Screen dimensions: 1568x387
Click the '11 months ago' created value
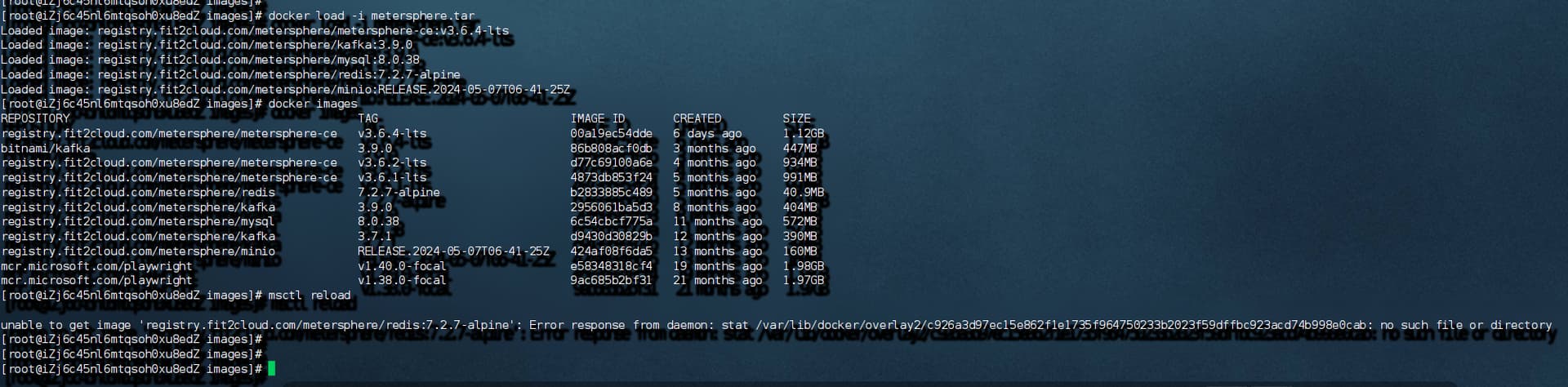coord(718,221)
